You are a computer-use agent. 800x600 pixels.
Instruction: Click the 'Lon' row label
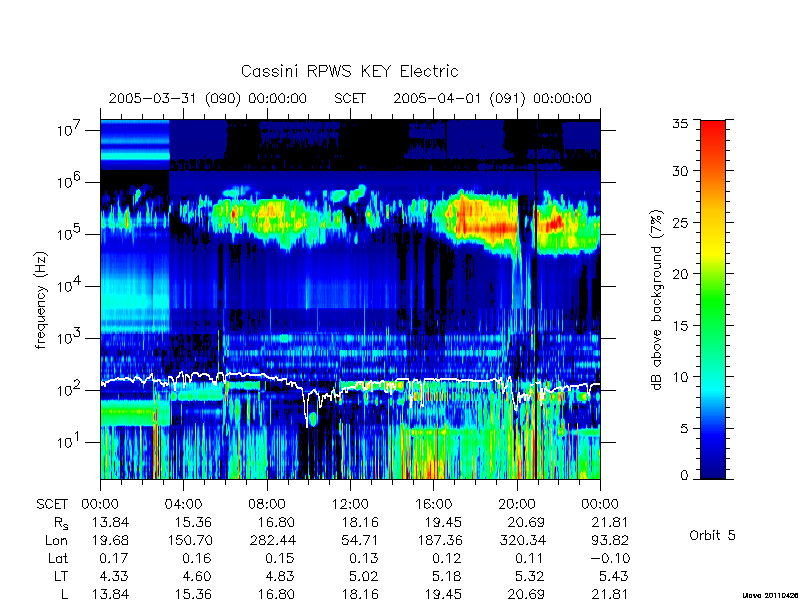[57, 540]
